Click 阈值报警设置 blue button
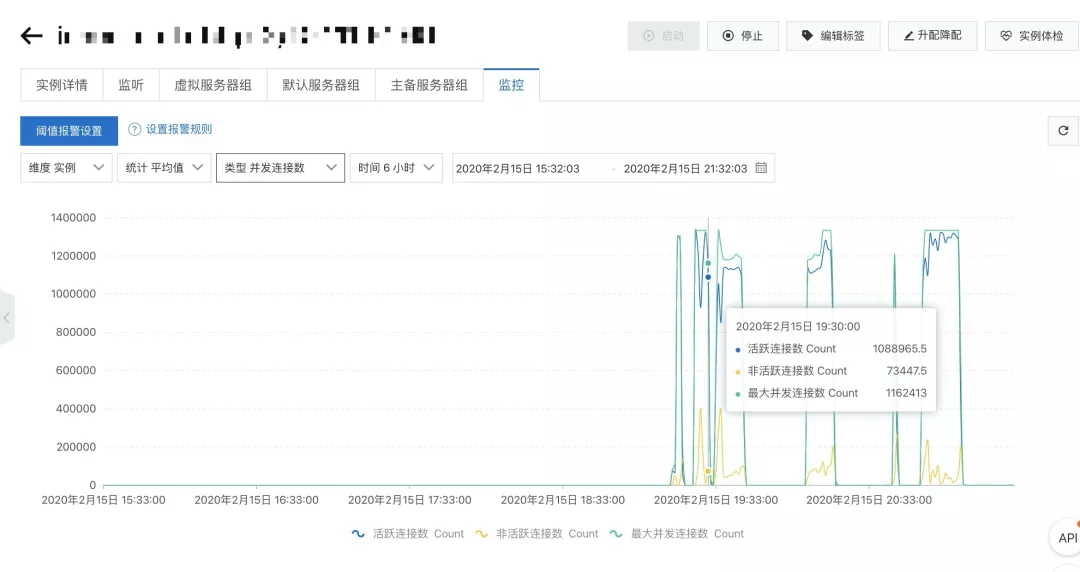Screen dimensions: 1080x572 point(69,130)
